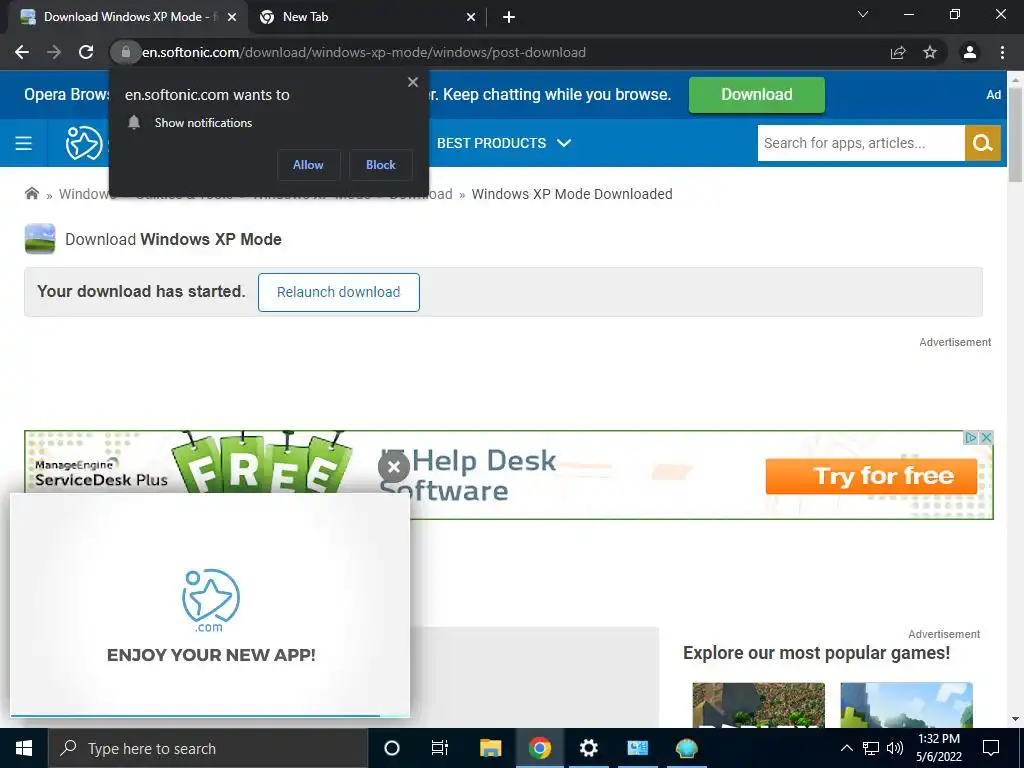
Task: Click the Softonic logo in video popup
Action: click(x=210, y=600)
